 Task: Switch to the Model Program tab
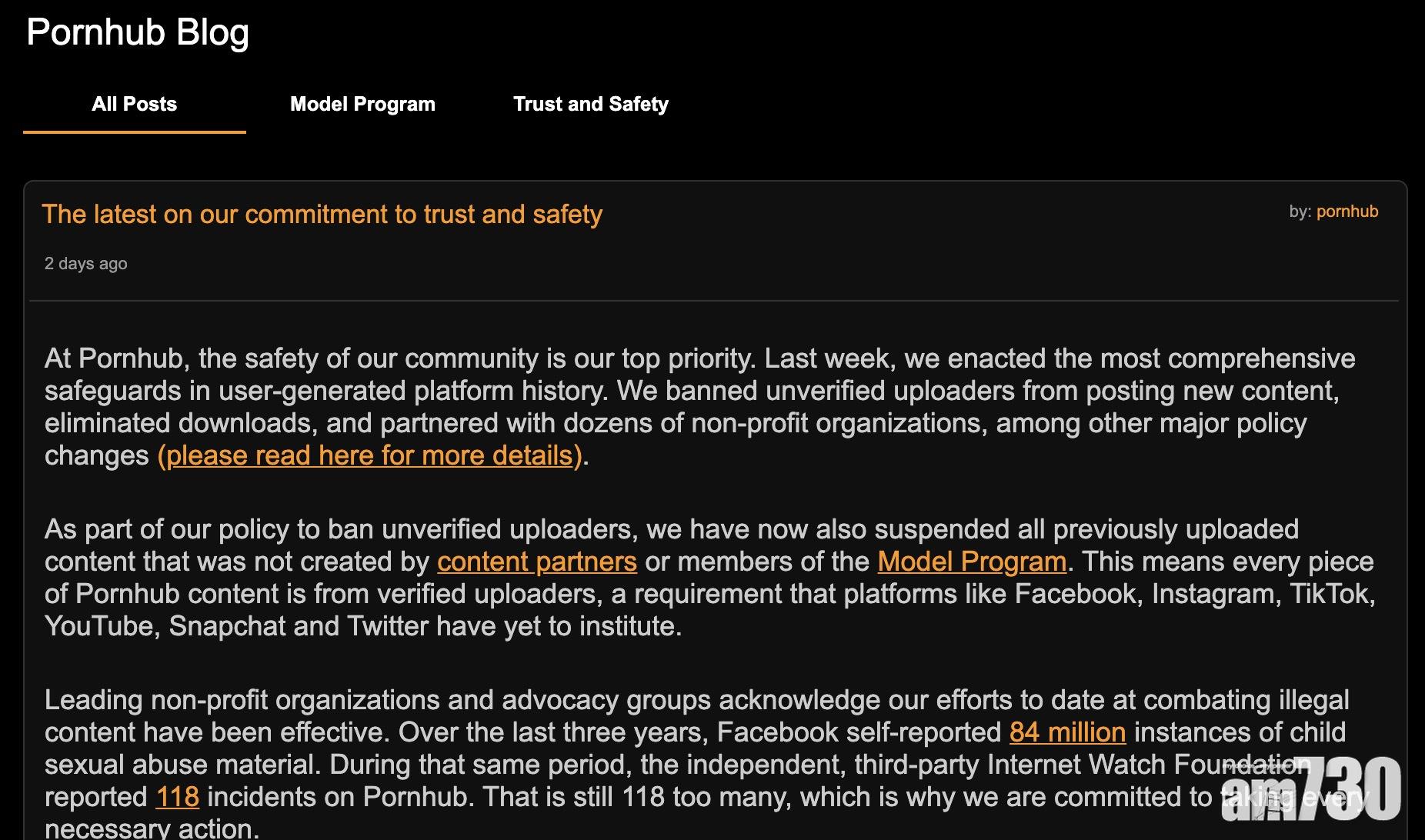coord(362,104)
